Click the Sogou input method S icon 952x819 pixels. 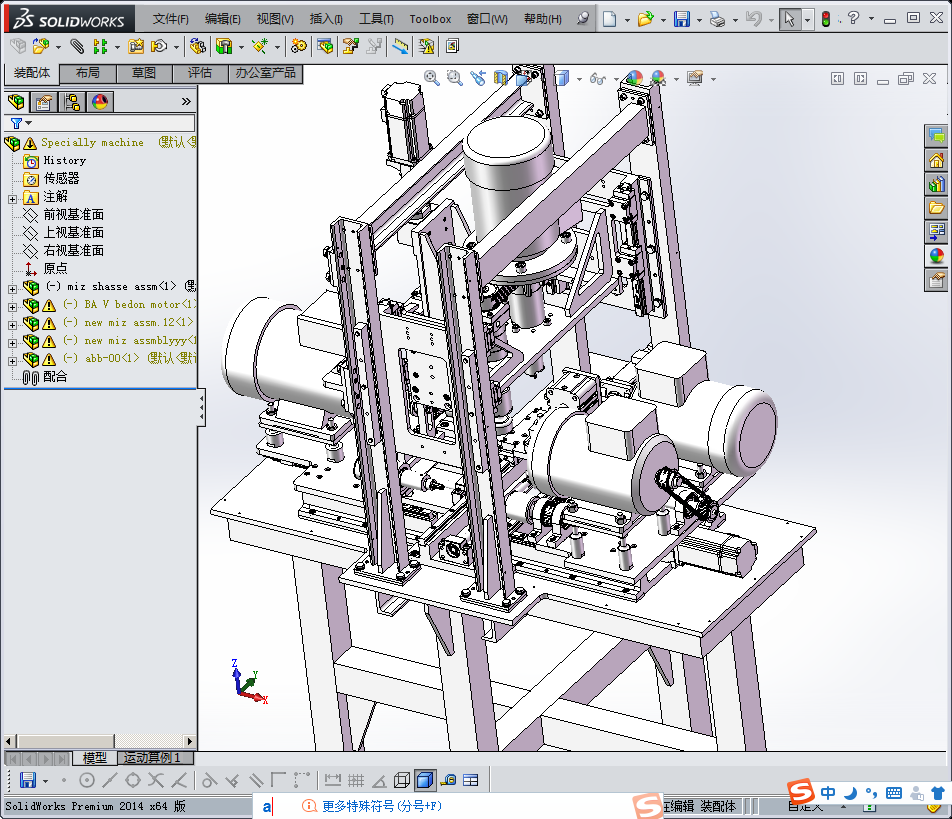[x=799, y=793]
